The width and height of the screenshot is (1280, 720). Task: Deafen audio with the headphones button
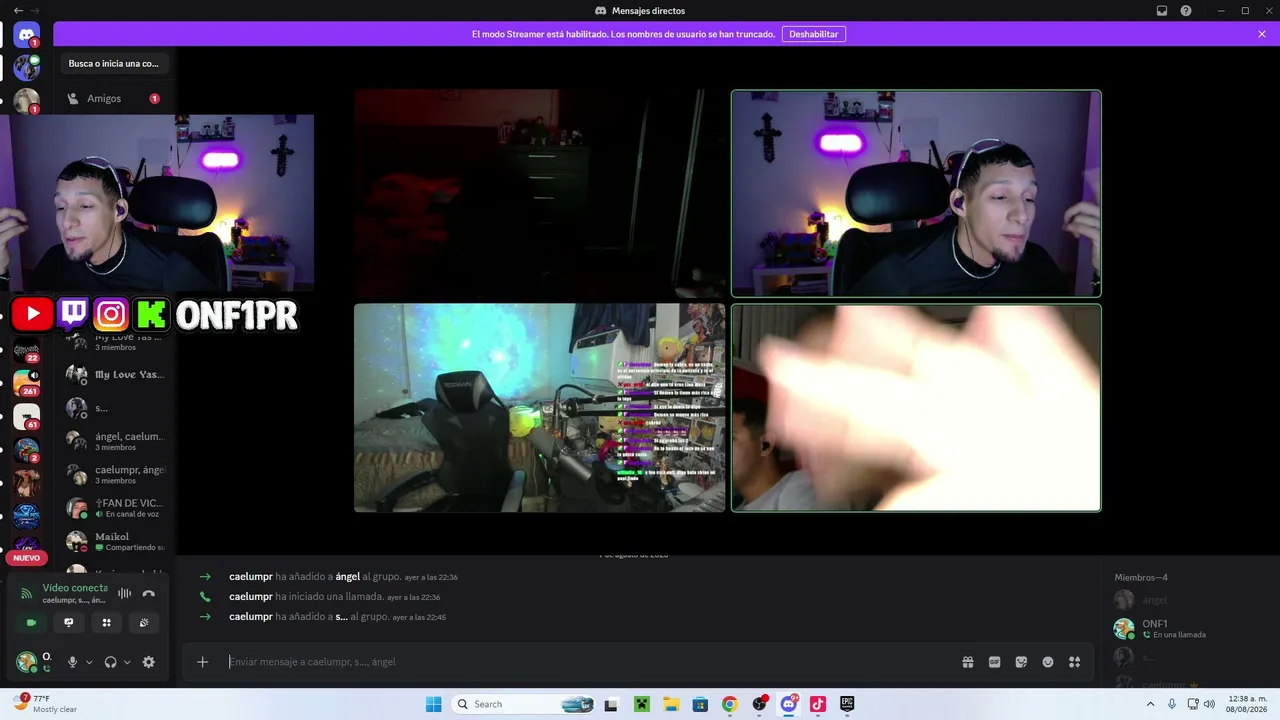pos(110,662)
